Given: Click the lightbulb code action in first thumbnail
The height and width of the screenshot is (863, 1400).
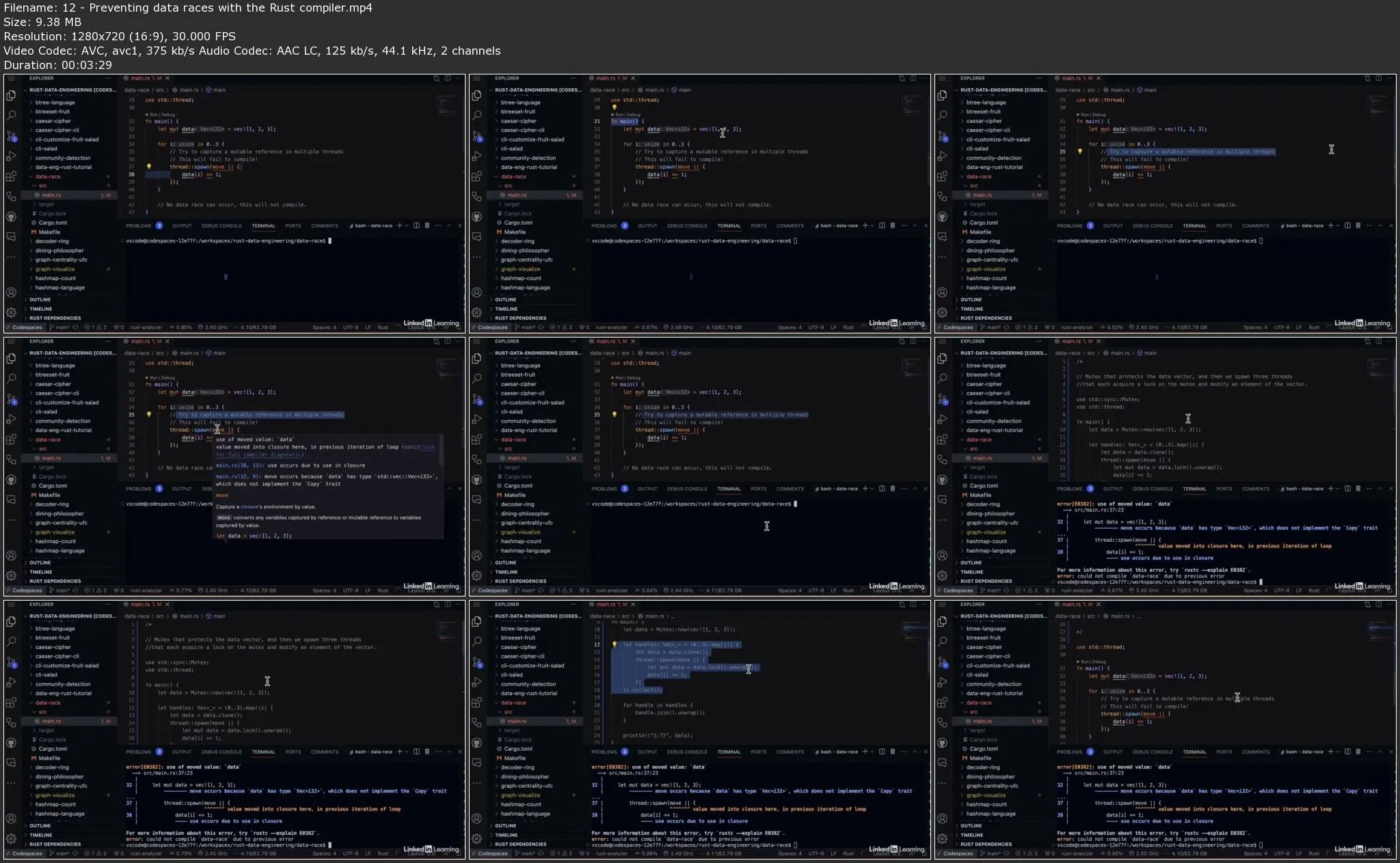Looking at the screenshot, I should (149, 166).
